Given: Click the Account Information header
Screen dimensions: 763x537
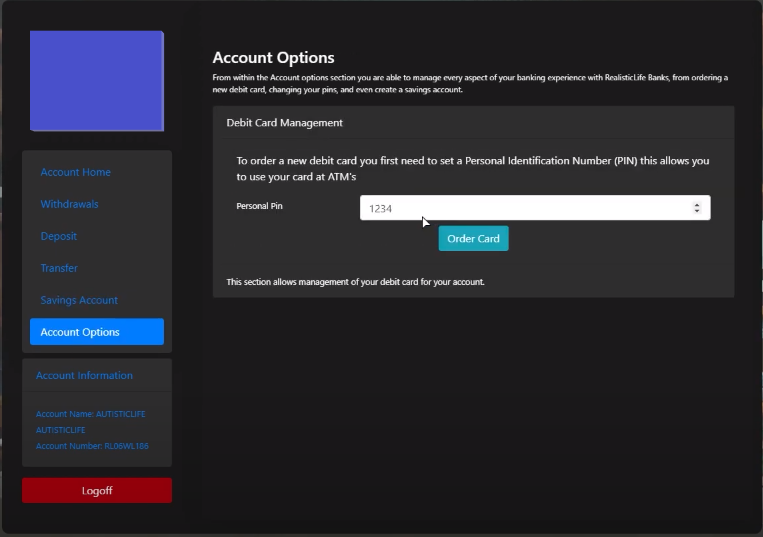Looking at the screenshot, I should (x=84, y=376).
